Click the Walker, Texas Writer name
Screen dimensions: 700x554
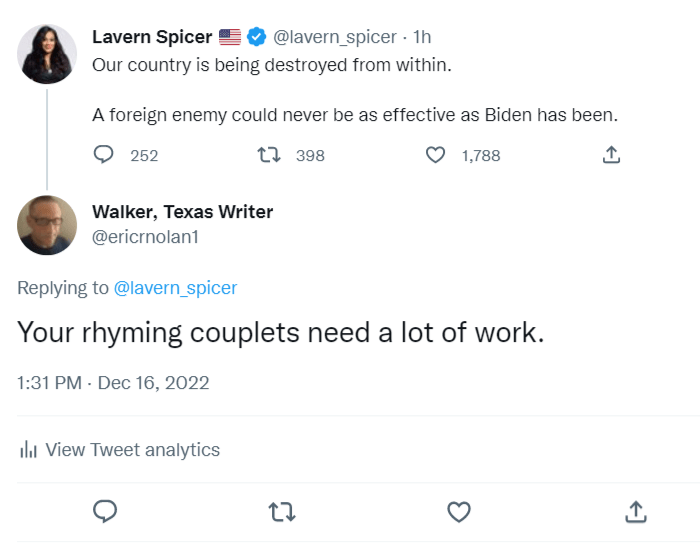[182, 211]
